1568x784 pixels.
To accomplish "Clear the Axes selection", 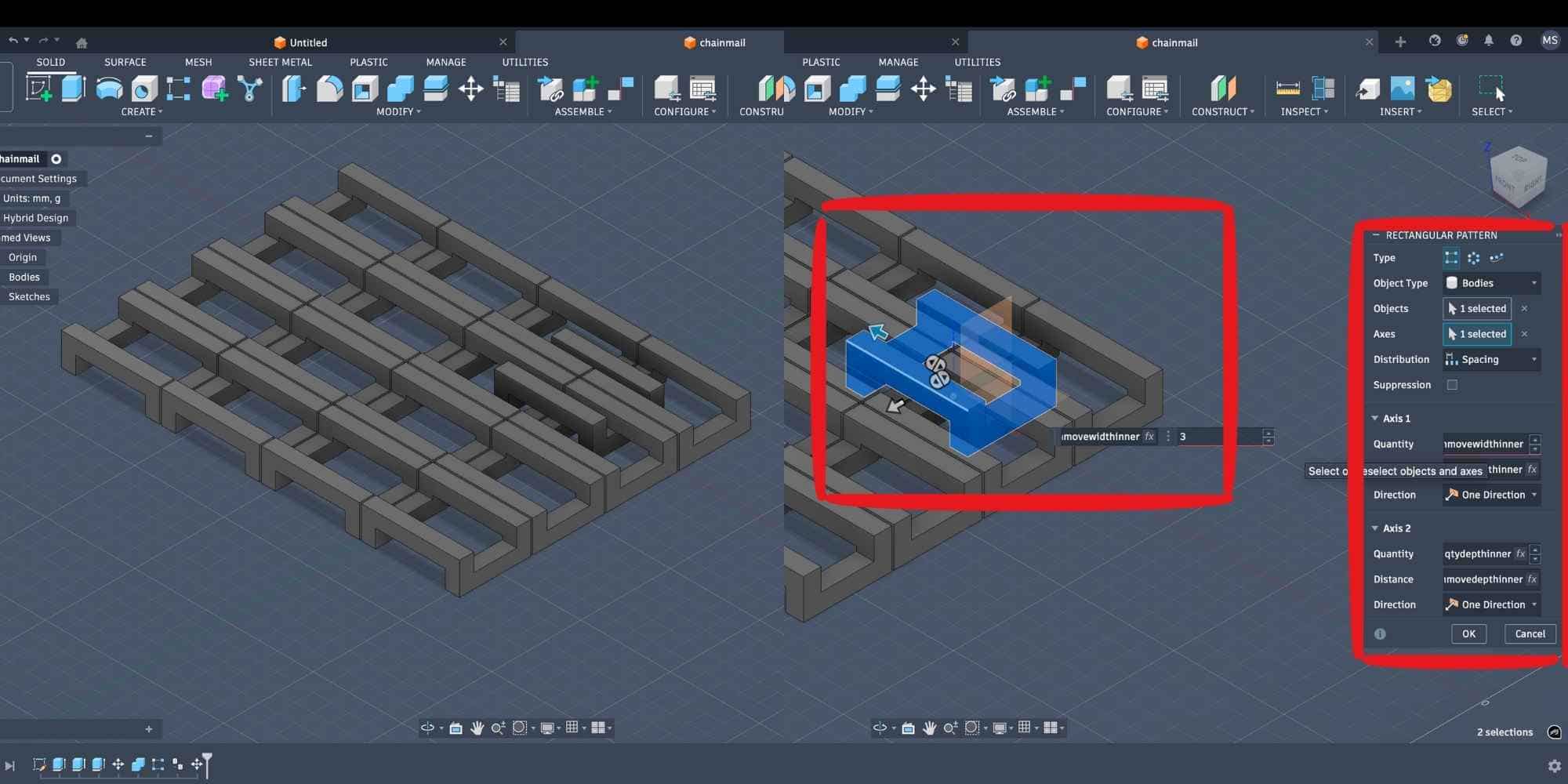I will [1524, 334].
